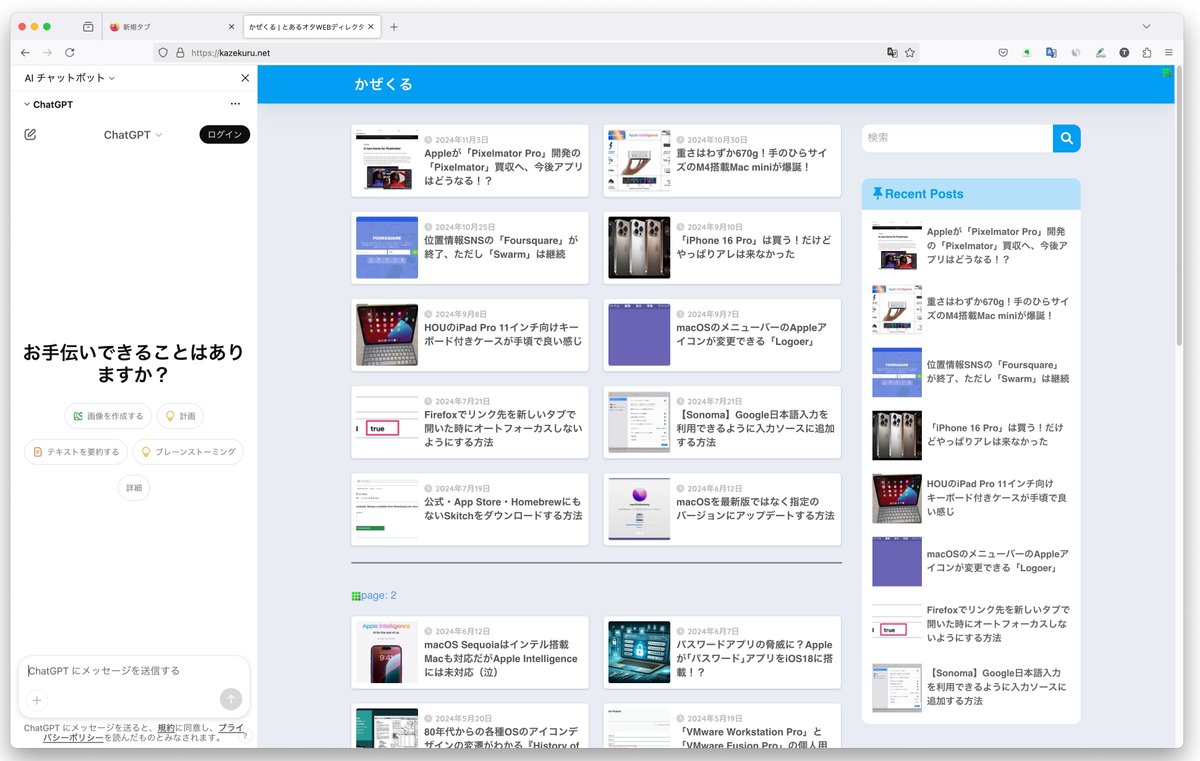Open the Sonoma Google日本語入力 article in main list
The image size is (1200, 761).
tap(722, 422)
